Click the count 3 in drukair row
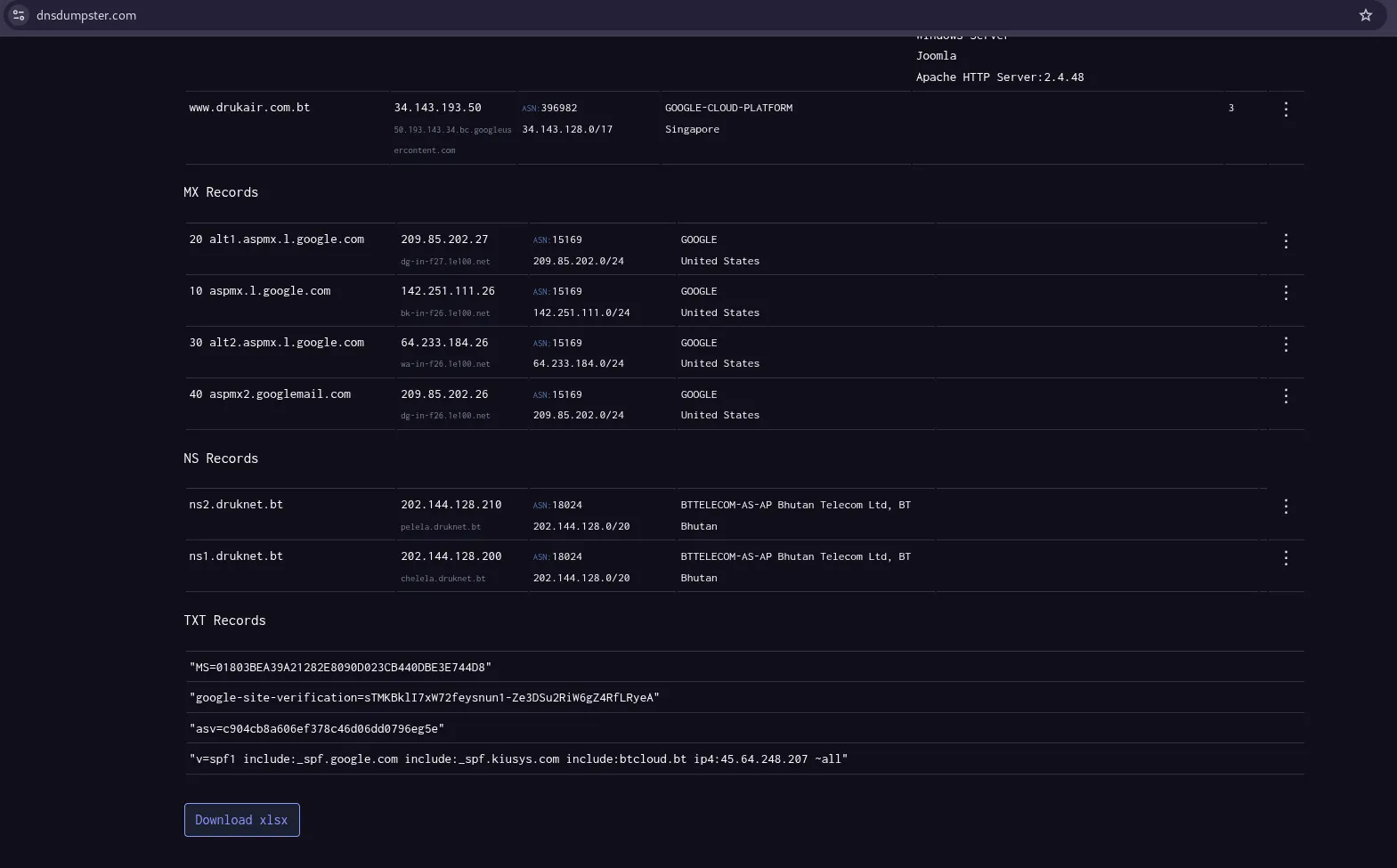This screenshot has width=1397, height=868. click(1231, 108)
